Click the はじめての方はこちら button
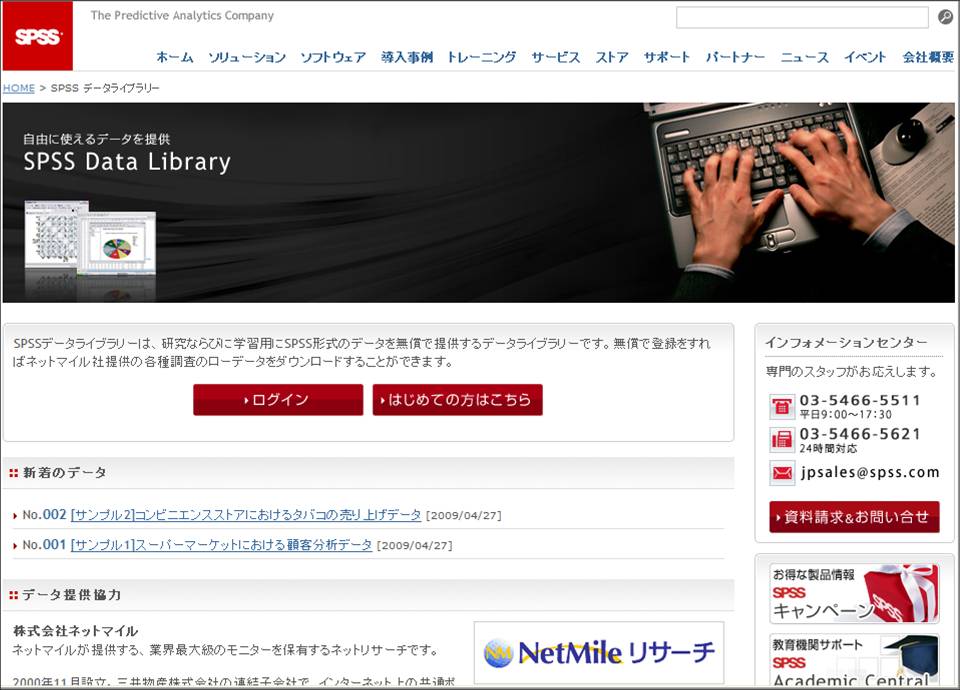 point(457,400)
